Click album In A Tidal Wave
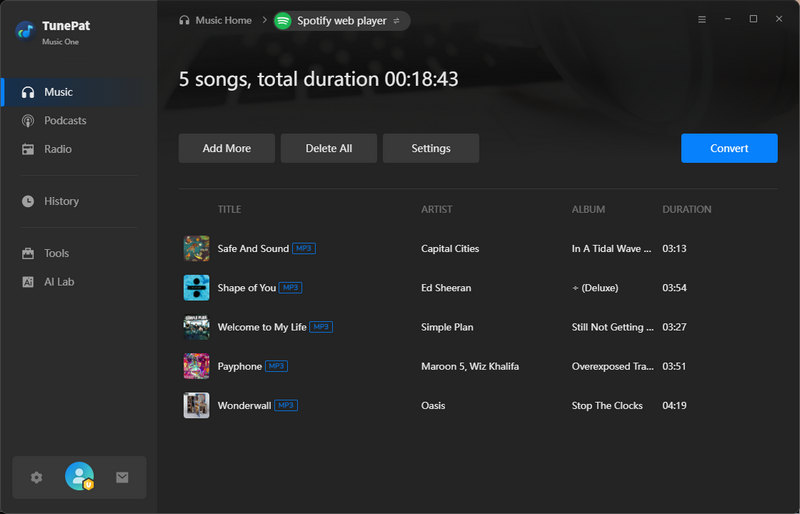Viewport: 800px width, 514px height. pos(611,249)
